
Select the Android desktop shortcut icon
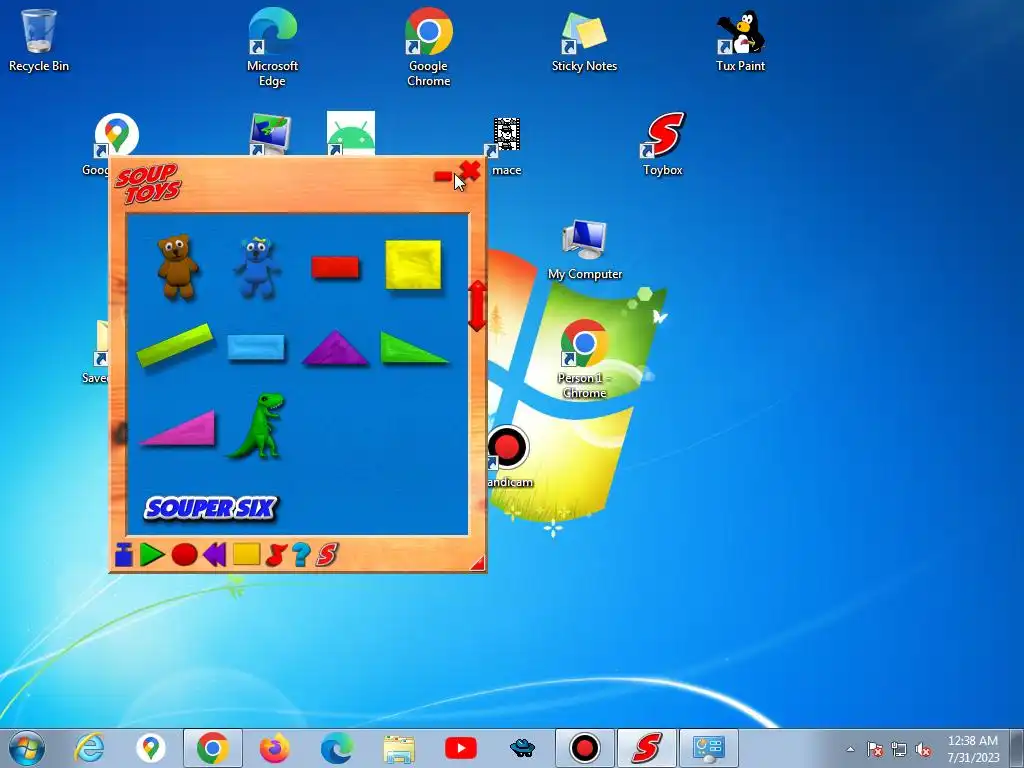click(x=351, y=133)
